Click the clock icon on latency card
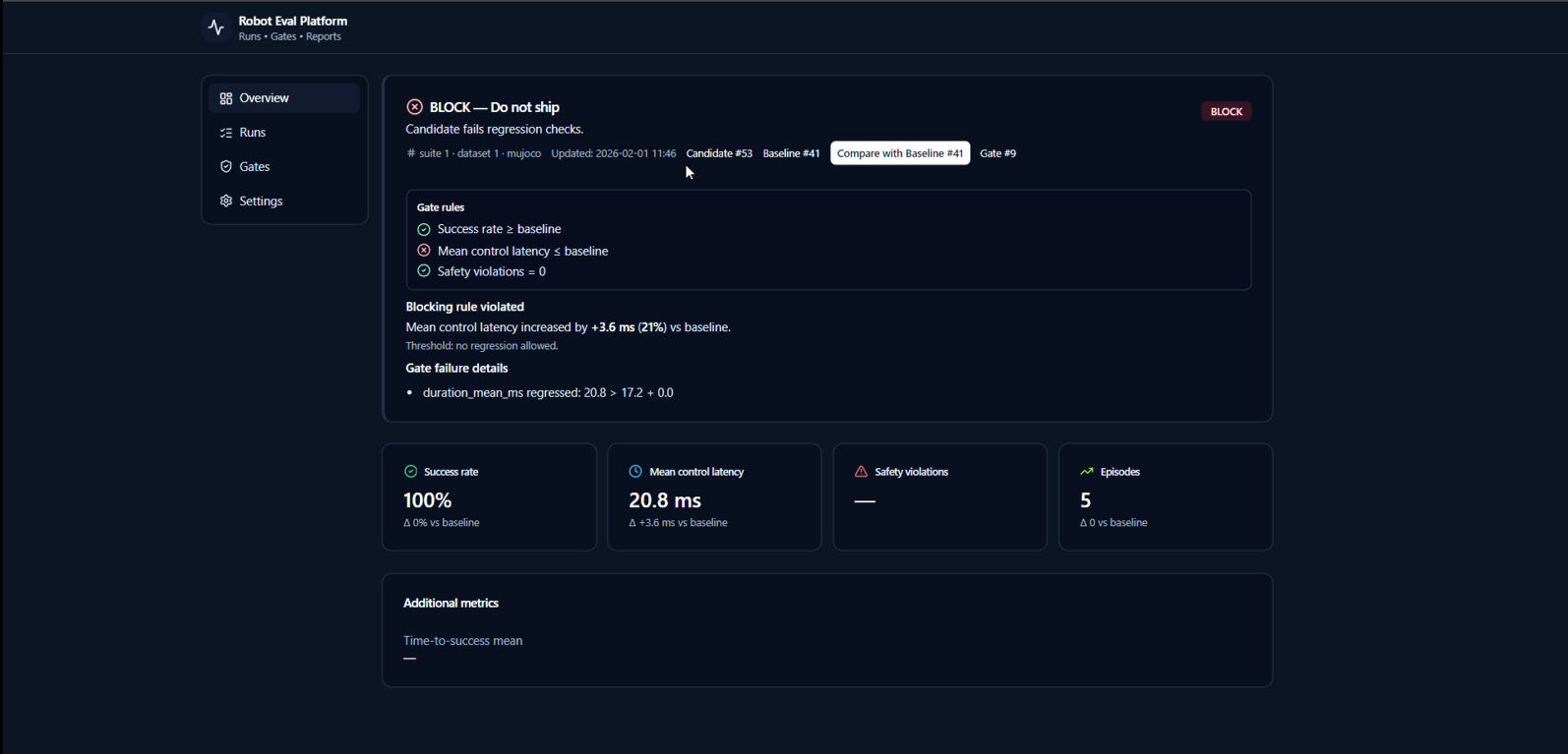 pos(635,472)
